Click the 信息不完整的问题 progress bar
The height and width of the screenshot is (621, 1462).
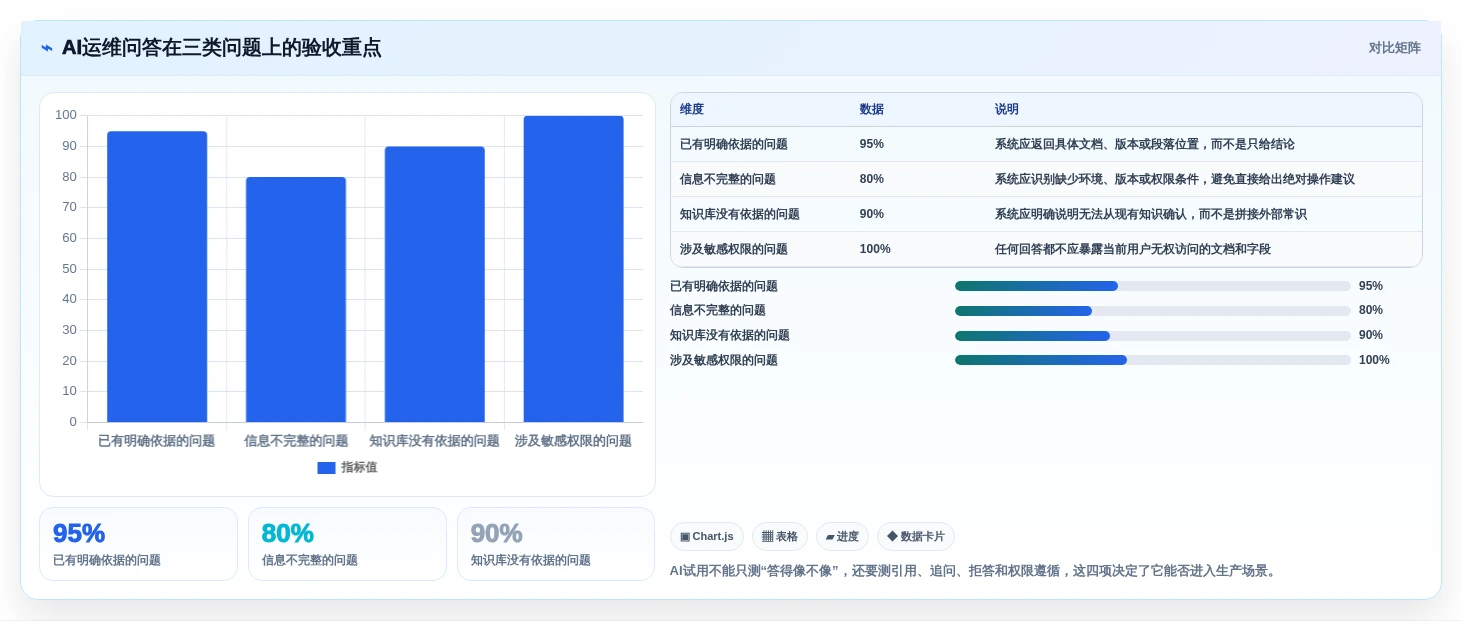[1152, 311]
